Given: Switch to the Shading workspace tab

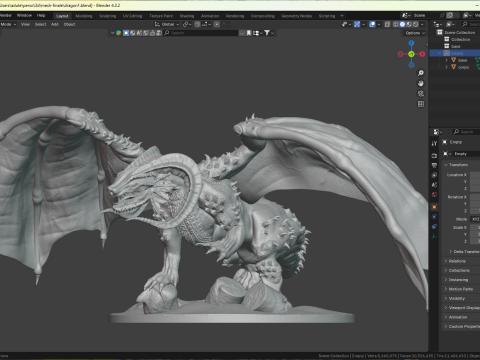Looking at the screenshot, I should (x=187, y=16).
